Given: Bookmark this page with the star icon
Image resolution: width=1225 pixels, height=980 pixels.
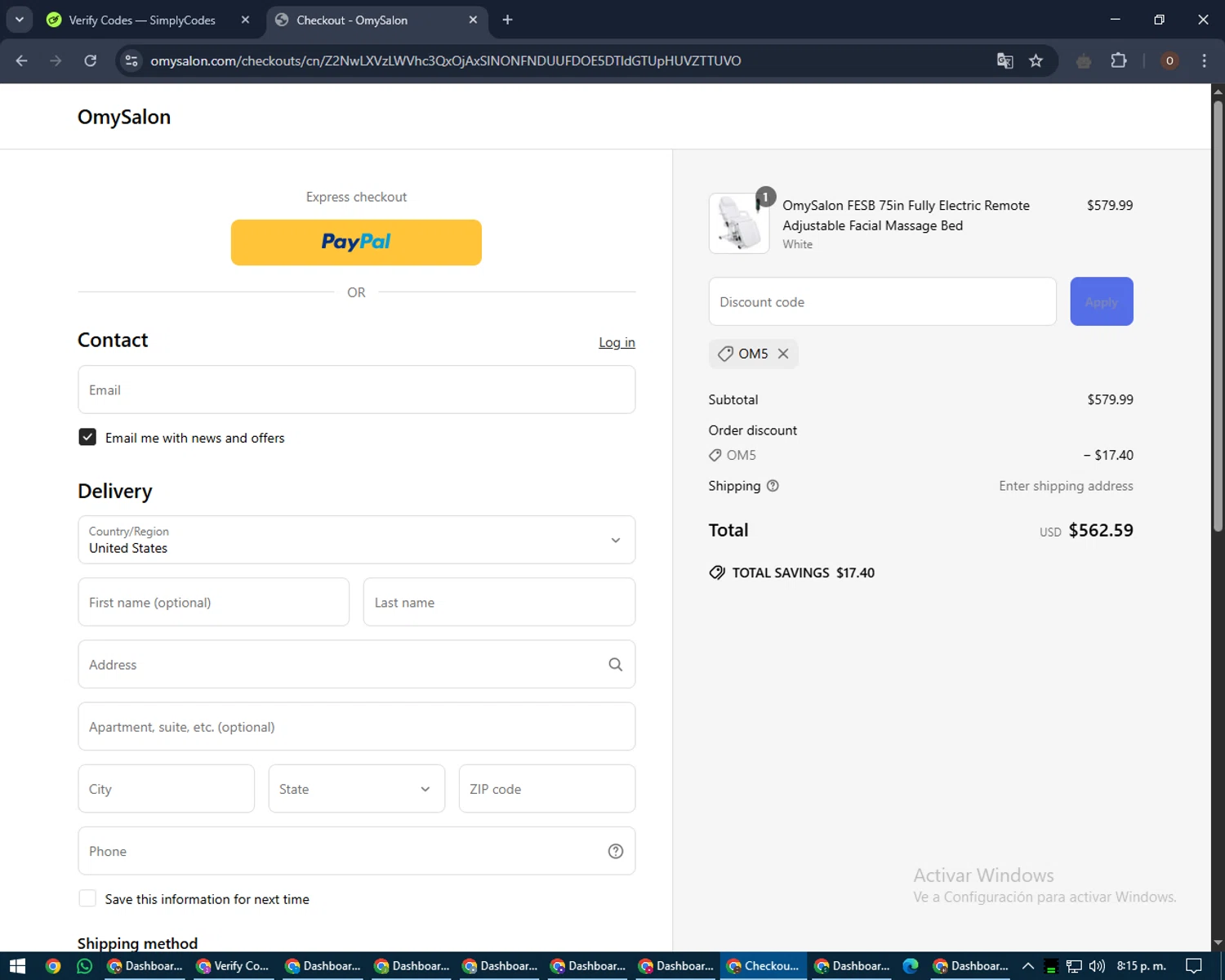Looking at the screenshot, I should pos(1036,60).
